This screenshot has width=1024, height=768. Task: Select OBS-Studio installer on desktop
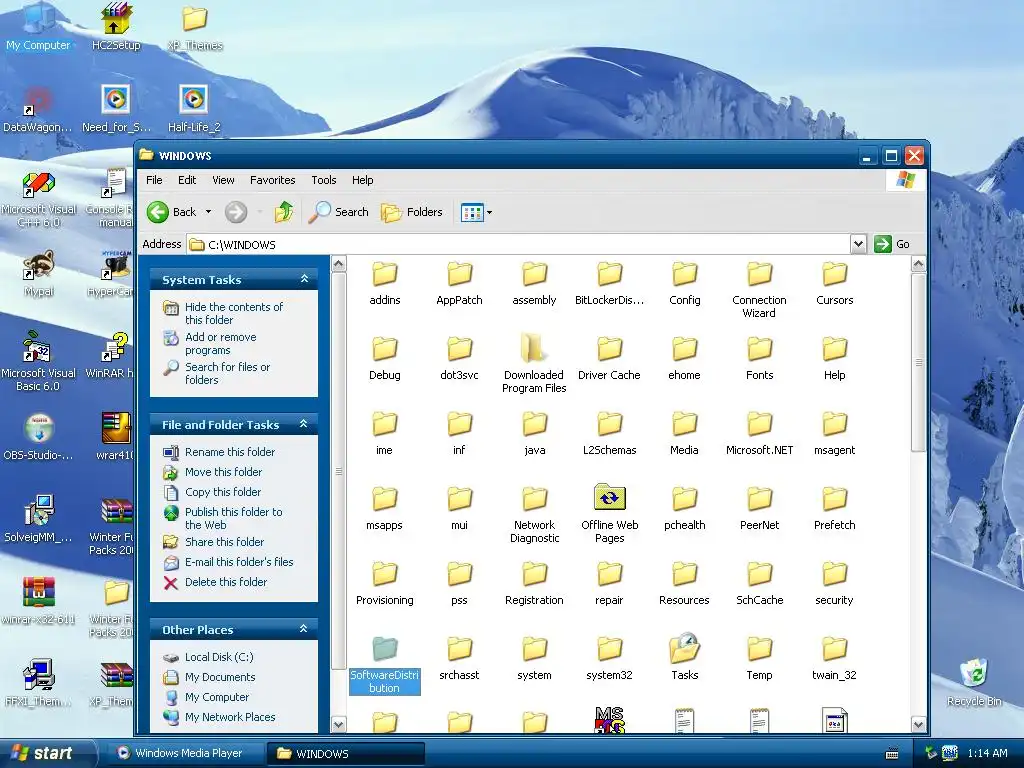click(39, 436)
